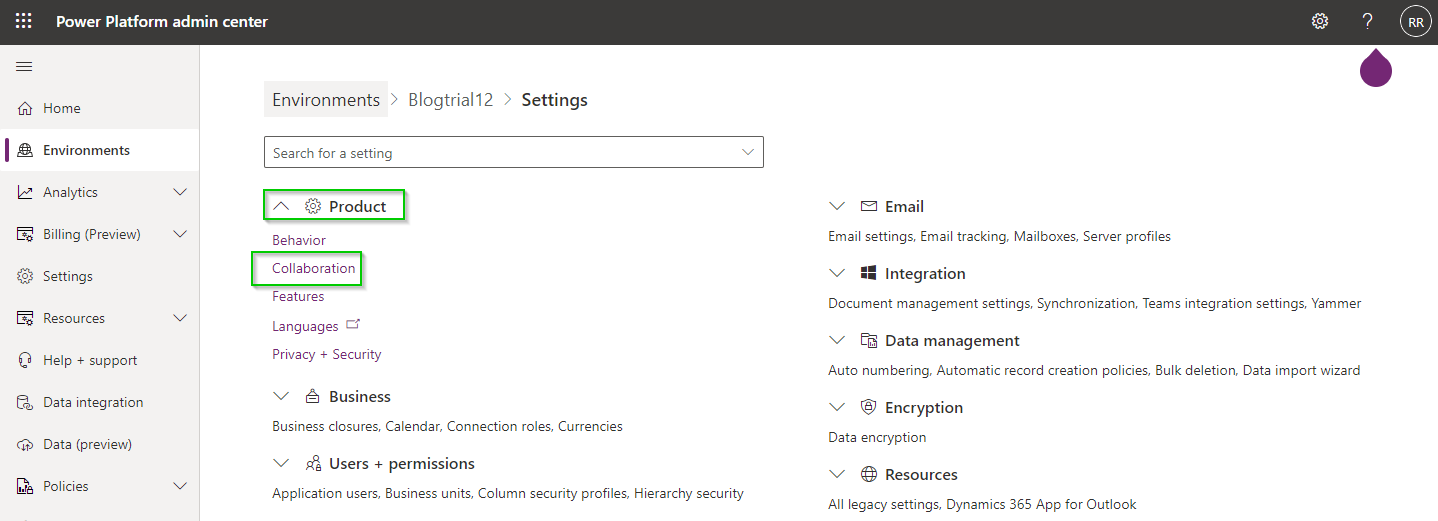The image size is (1438, 521).
Task: Open Data integration in sidebar
Action: [x=100, y=402]
